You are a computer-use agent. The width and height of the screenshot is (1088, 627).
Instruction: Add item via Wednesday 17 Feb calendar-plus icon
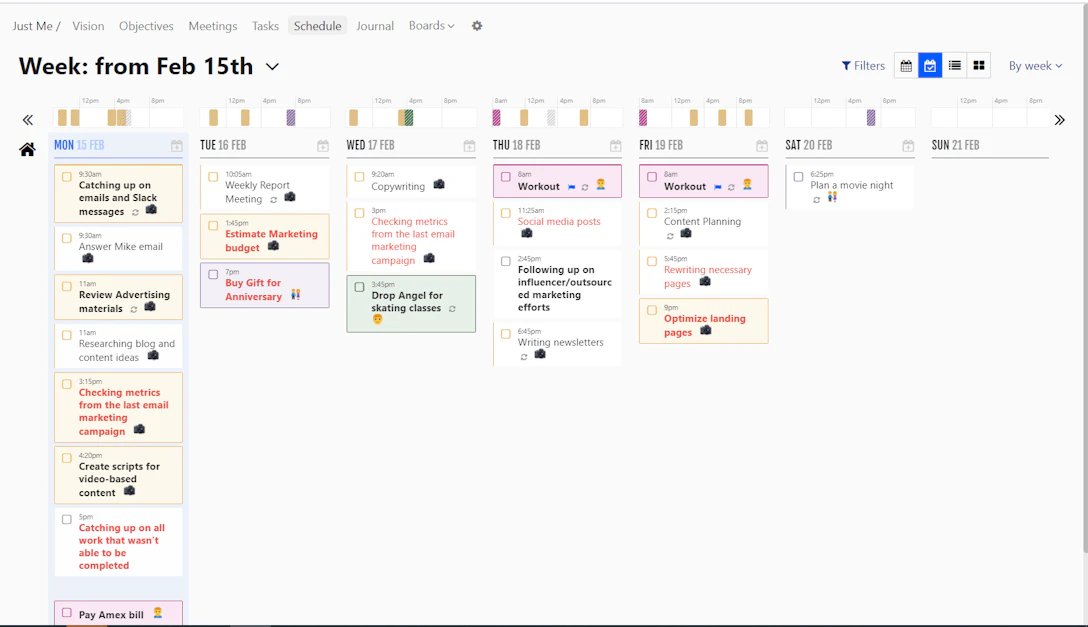[469, 146]
